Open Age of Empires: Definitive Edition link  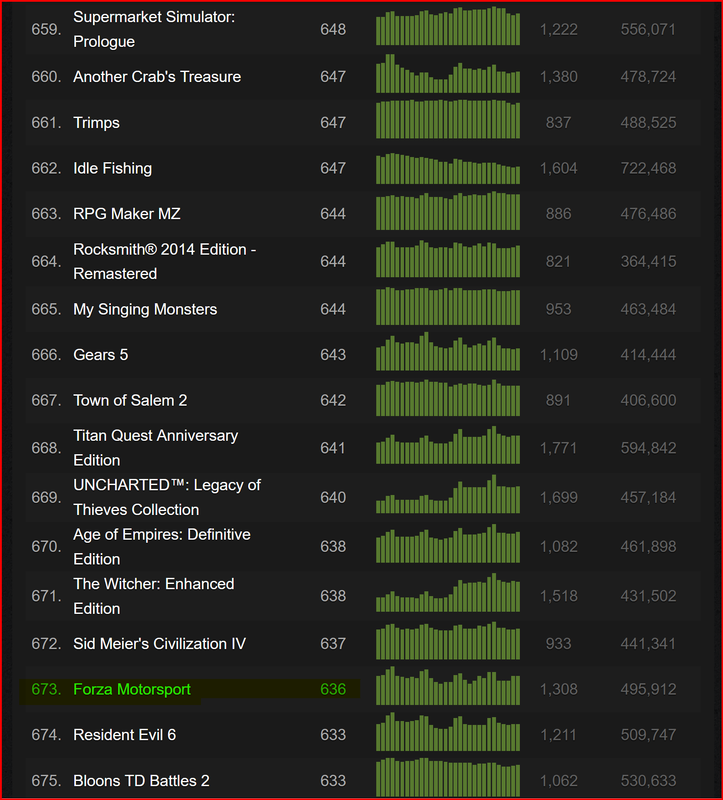pyautogui.click(x=162, y=546)
